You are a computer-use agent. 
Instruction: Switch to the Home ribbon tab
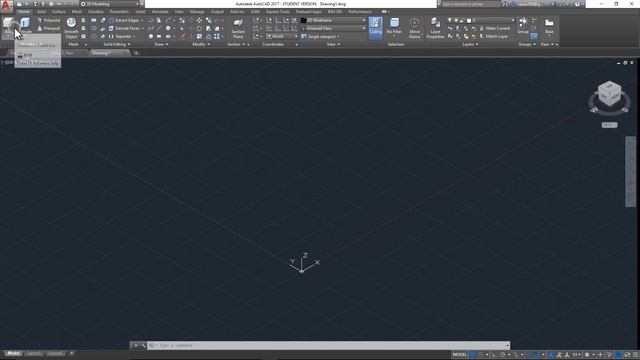point(24,12)
